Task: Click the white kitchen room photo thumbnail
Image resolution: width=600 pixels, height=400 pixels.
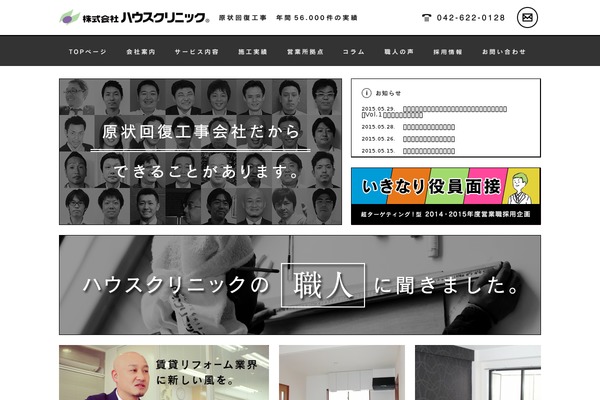Action: point(342,372)
